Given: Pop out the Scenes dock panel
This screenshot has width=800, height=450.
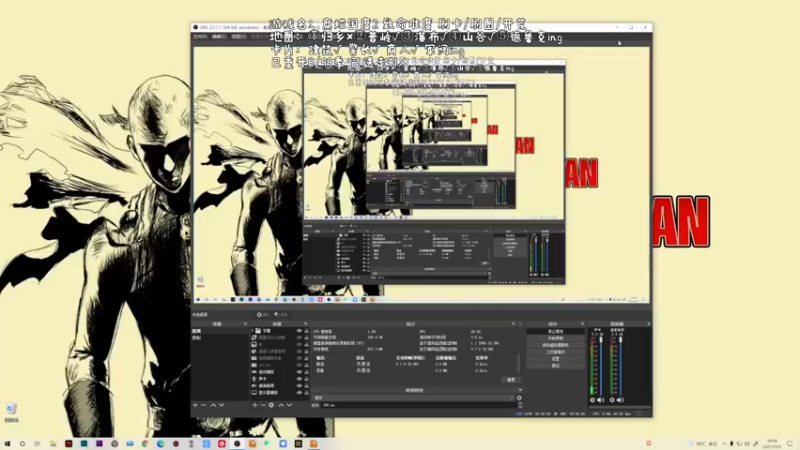Looking at the screenshot, I should click(245, 324).
